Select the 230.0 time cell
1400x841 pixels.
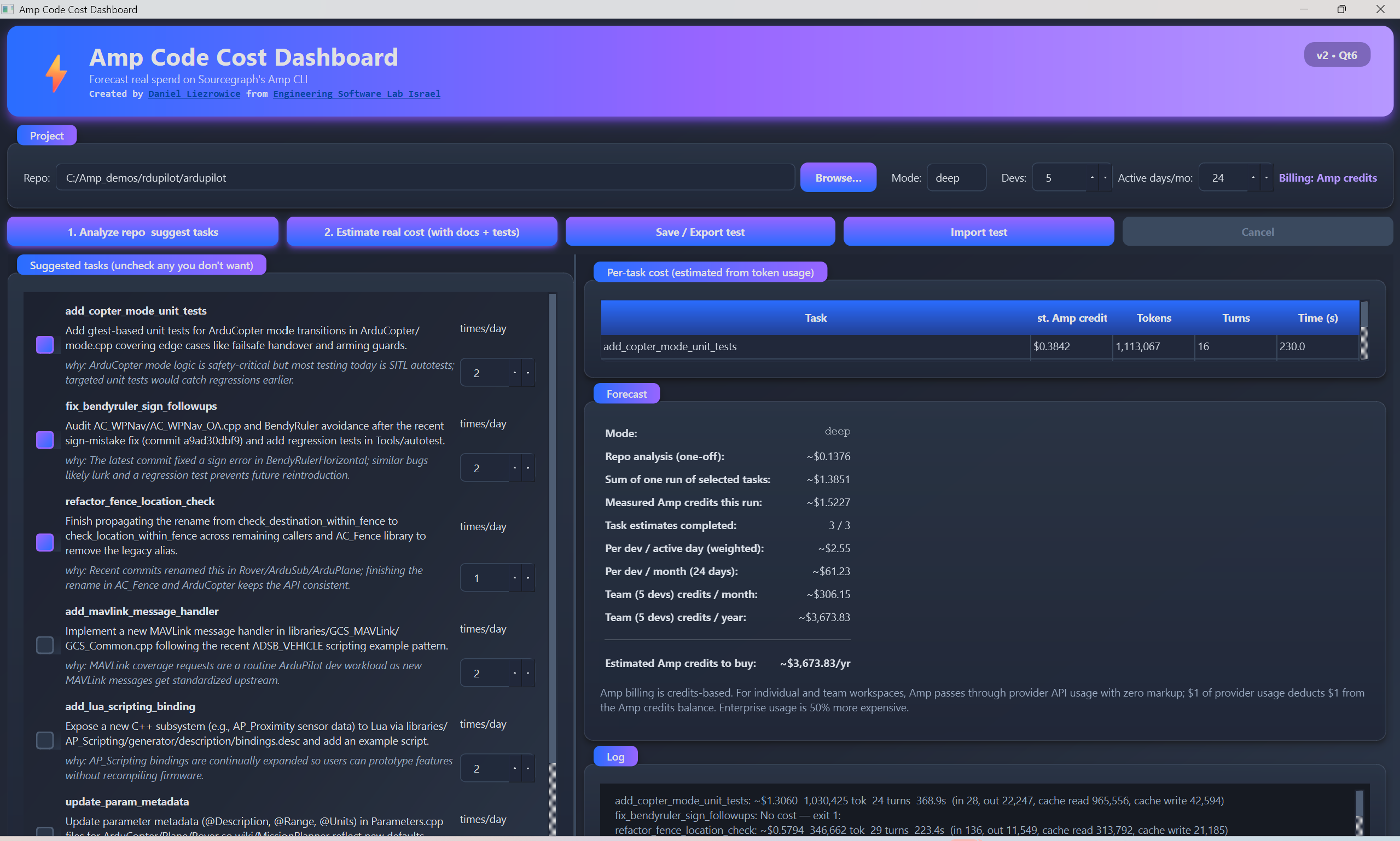1318,346
